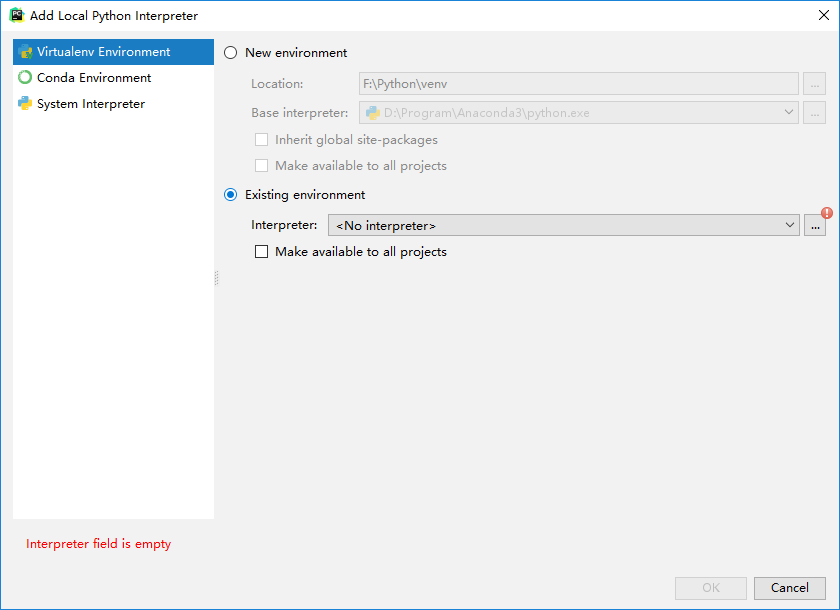Click the Location path field
Image resolution: width=840 pixels, height=610 pixels.
(578, 84)
